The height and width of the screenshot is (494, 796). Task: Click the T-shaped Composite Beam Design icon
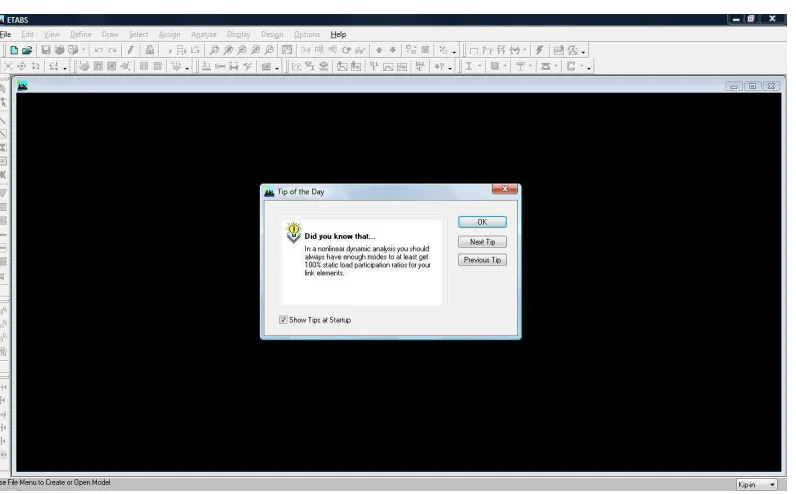(x=520, y=66)
